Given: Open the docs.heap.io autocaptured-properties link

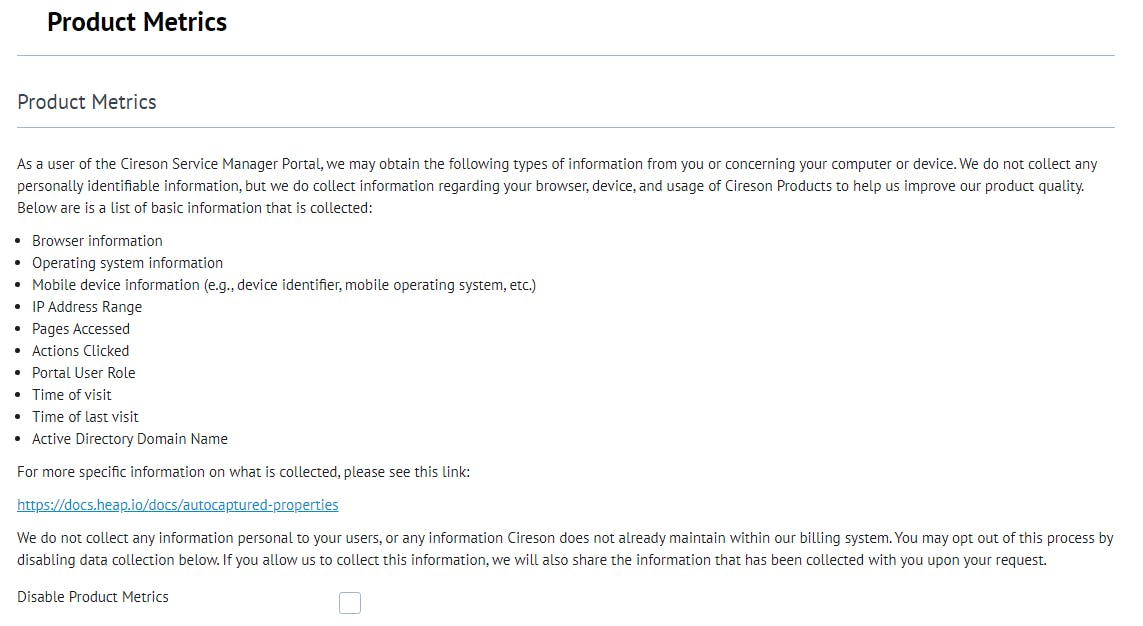Looking at the screenshot, I should [x=178, y=505].
